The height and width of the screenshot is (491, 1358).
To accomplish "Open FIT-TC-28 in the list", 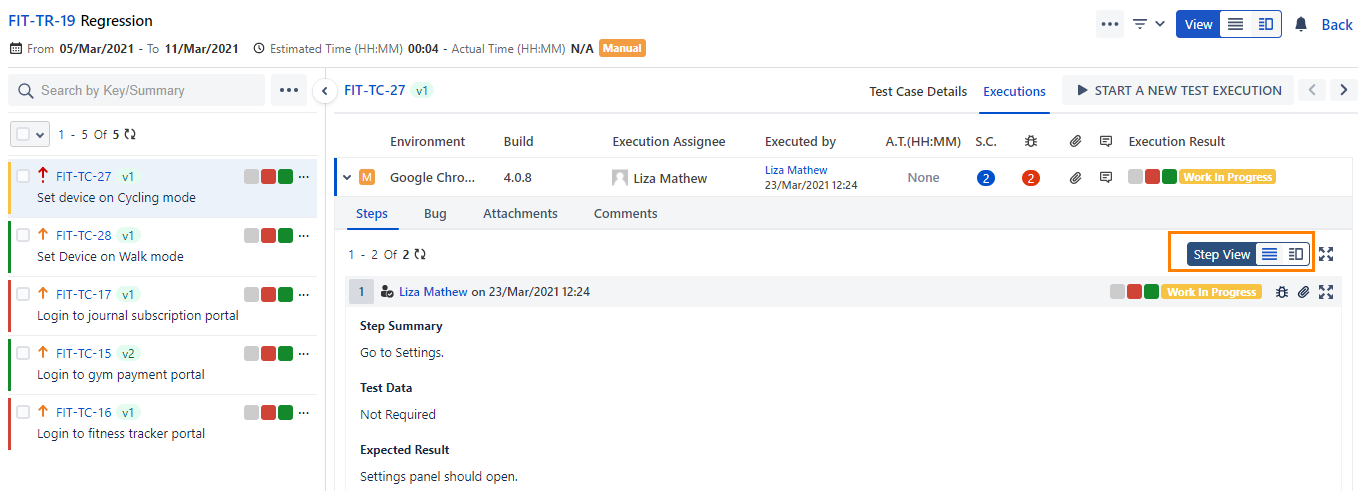I will (84, 236).
